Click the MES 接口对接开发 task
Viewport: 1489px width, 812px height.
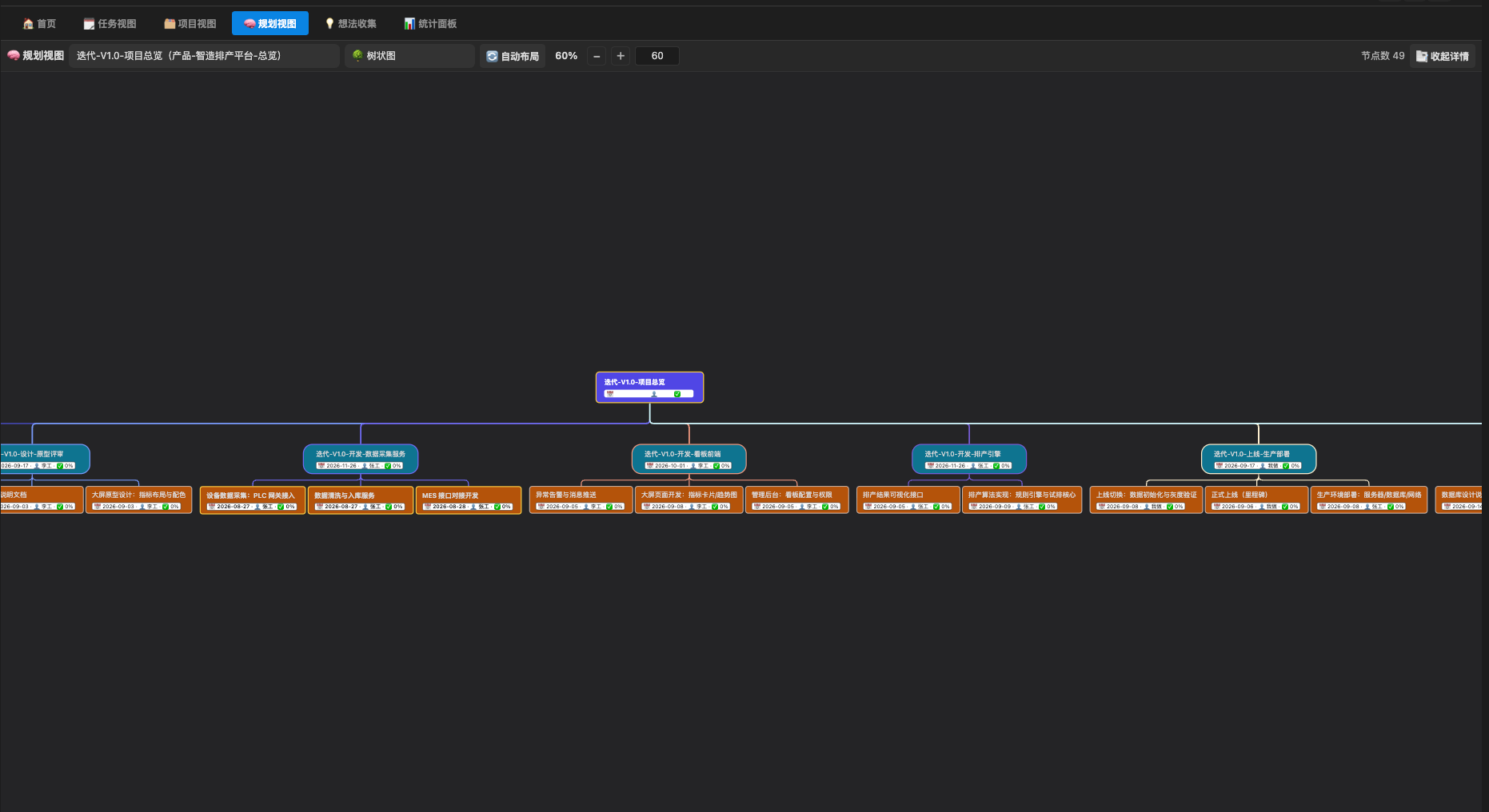[x=469, y=500]
